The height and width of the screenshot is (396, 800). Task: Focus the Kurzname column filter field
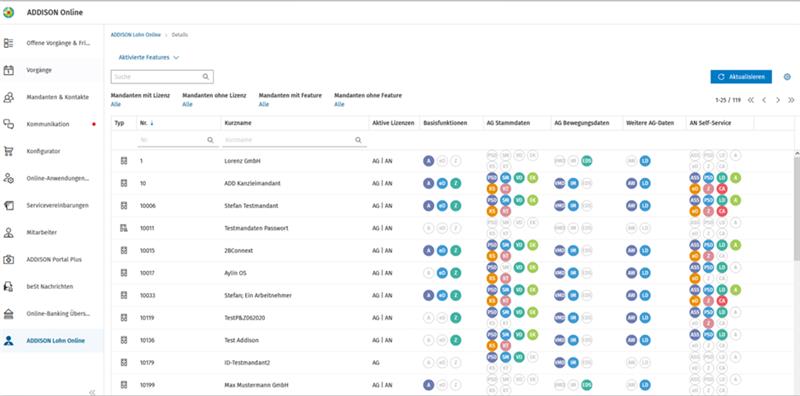pyautogui.click(x=294, y=140)
